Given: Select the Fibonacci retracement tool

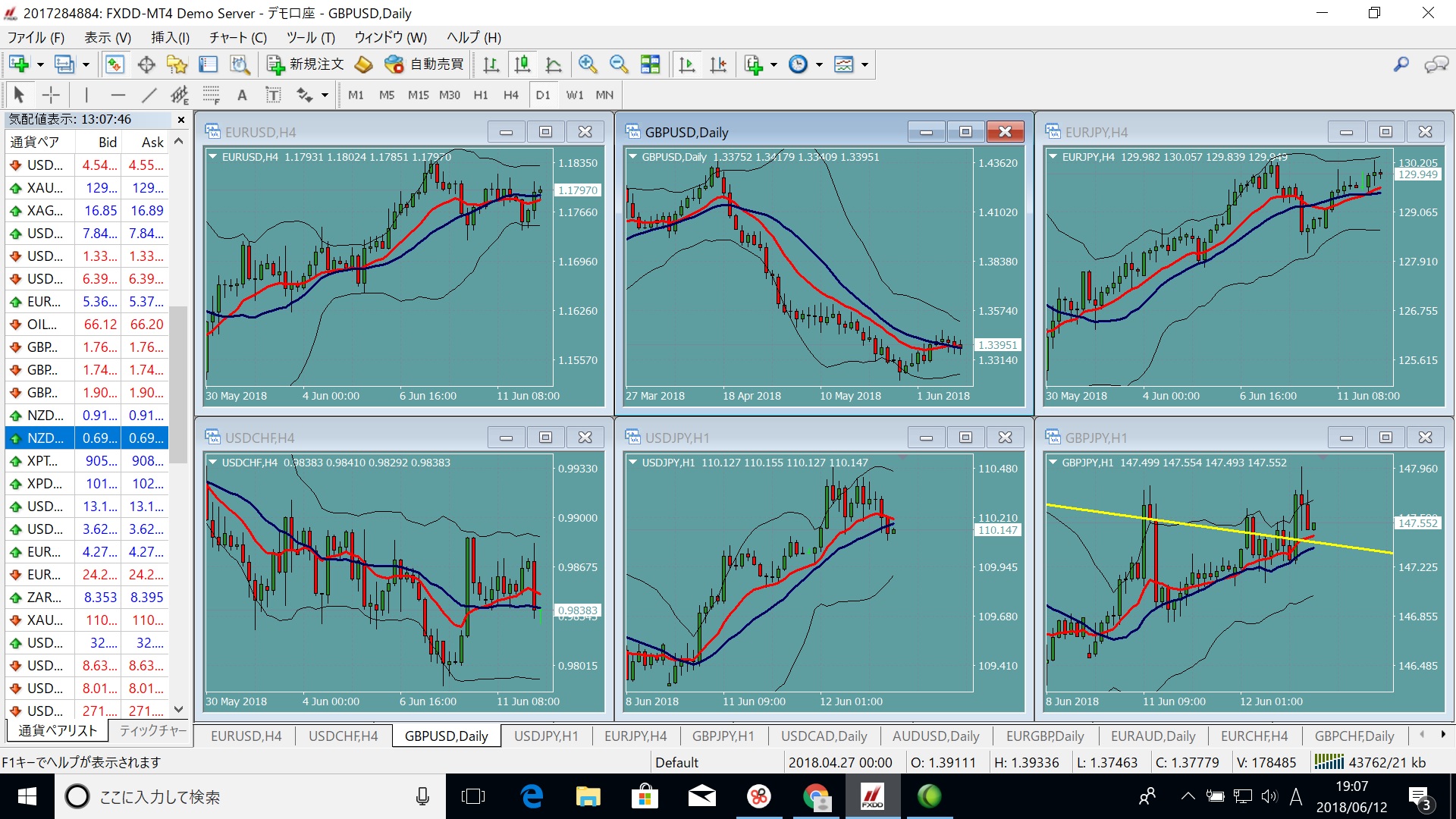Looking at the screenshot, I should pos(211,95).
